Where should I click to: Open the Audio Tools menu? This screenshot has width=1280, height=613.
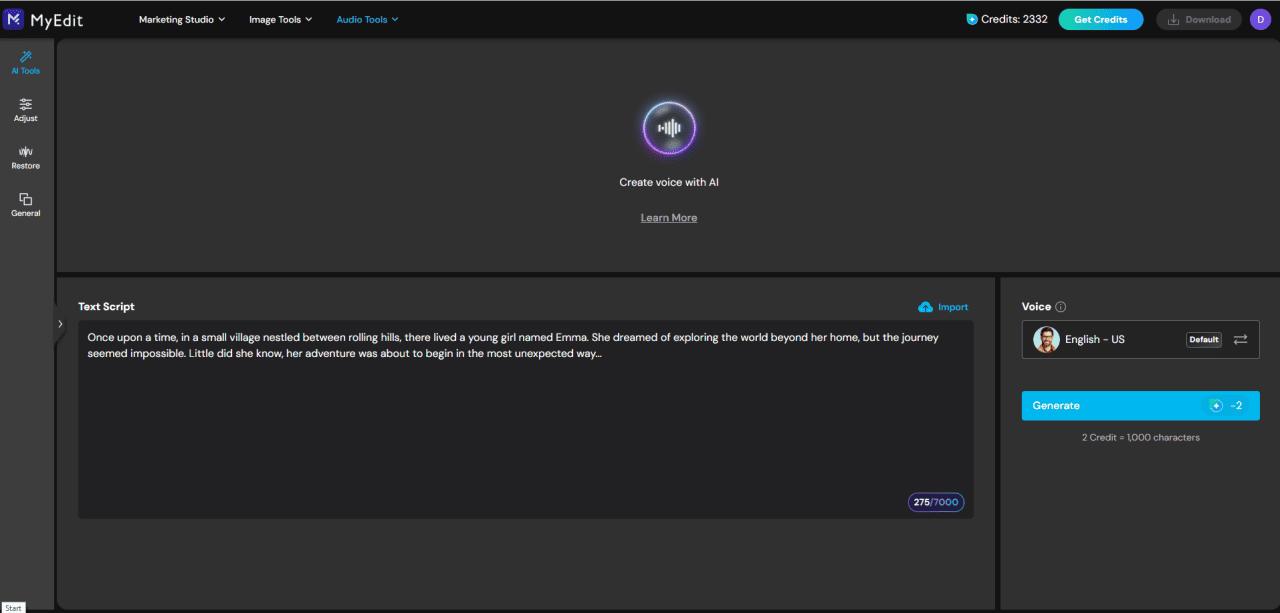tap(367, 18)
